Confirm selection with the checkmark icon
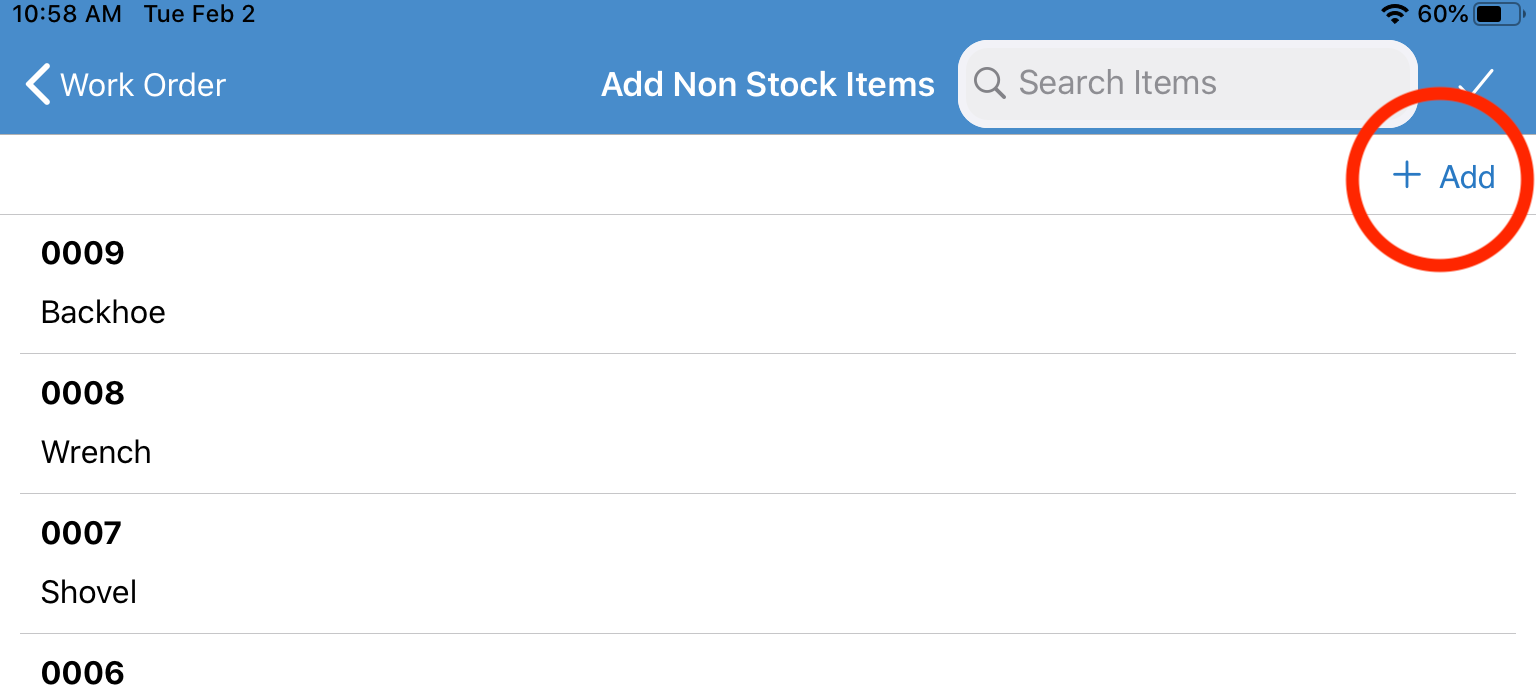This screenshot has height=686, width=1536. coord(1476,82)
